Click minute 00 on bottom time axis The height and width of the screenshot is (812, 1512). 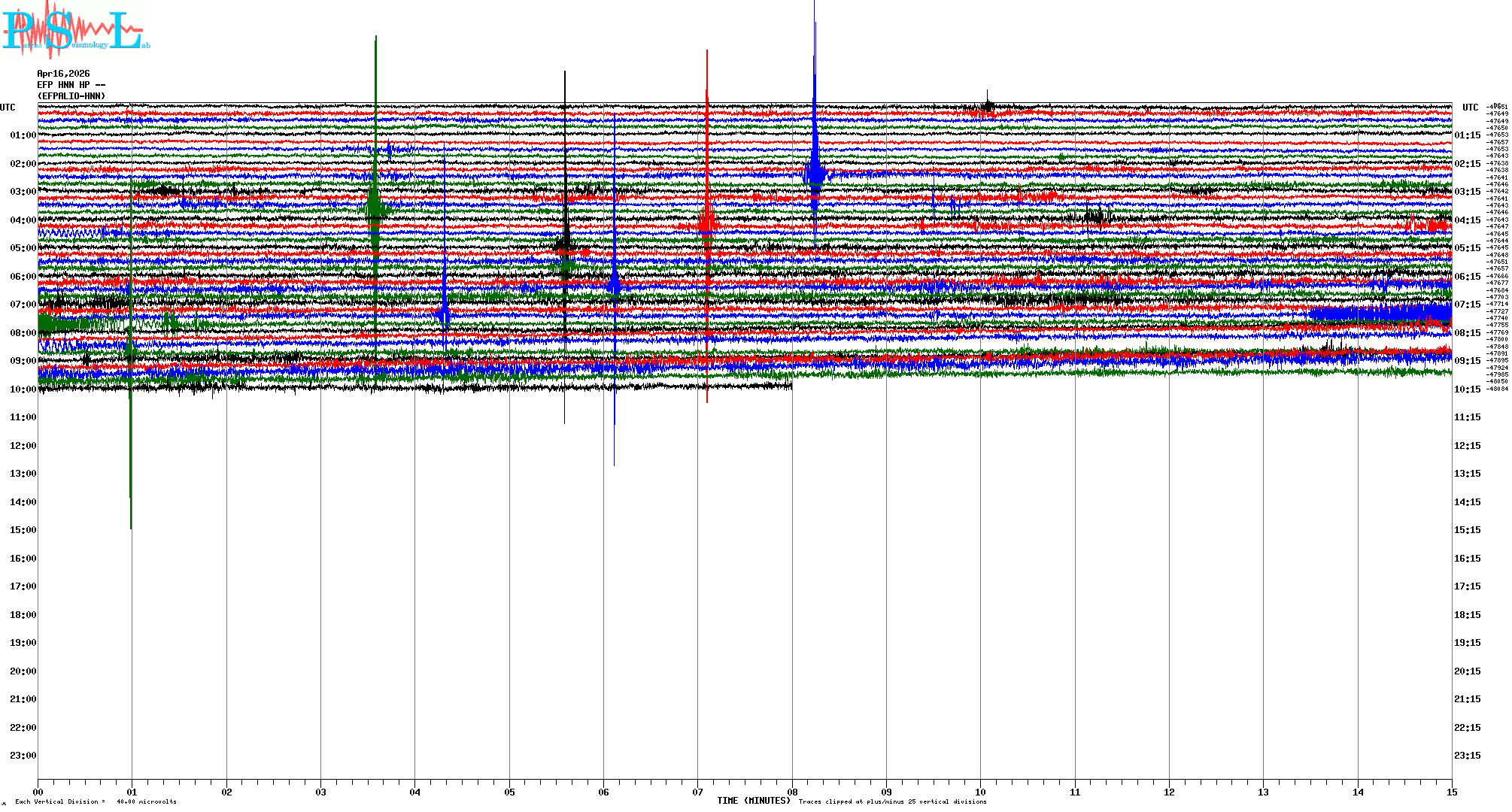pos(38,792)
